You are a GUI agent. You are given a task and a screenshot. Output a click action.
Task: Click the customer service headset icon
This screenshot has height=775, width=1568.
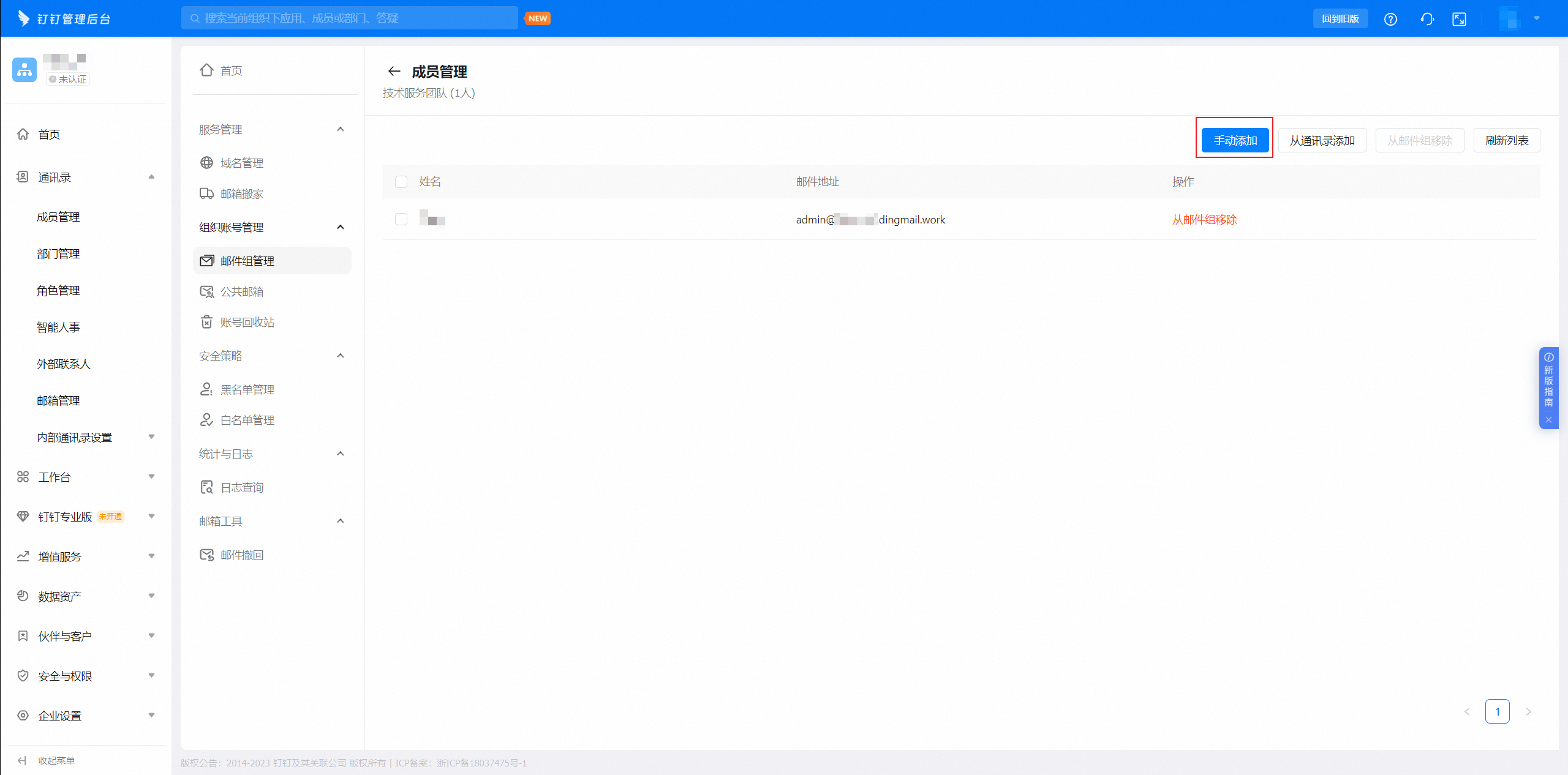point(1427,19)
